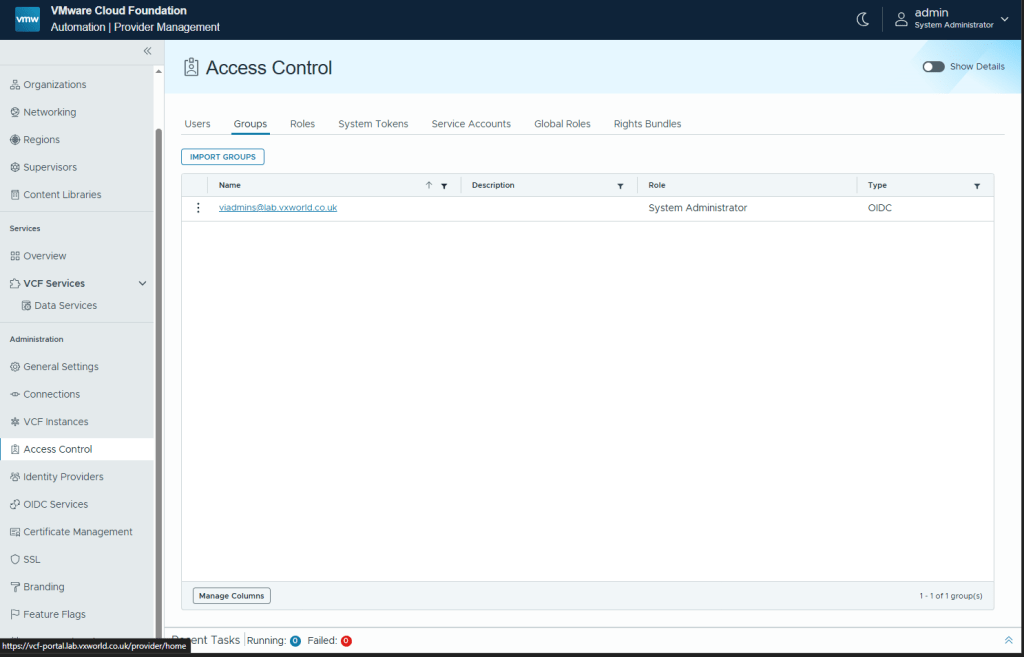The height and width of the screenshot is (657, 1024).
Task: Collapse the left sidebar with double-chevron icon
Action: (x=147, y=51)
